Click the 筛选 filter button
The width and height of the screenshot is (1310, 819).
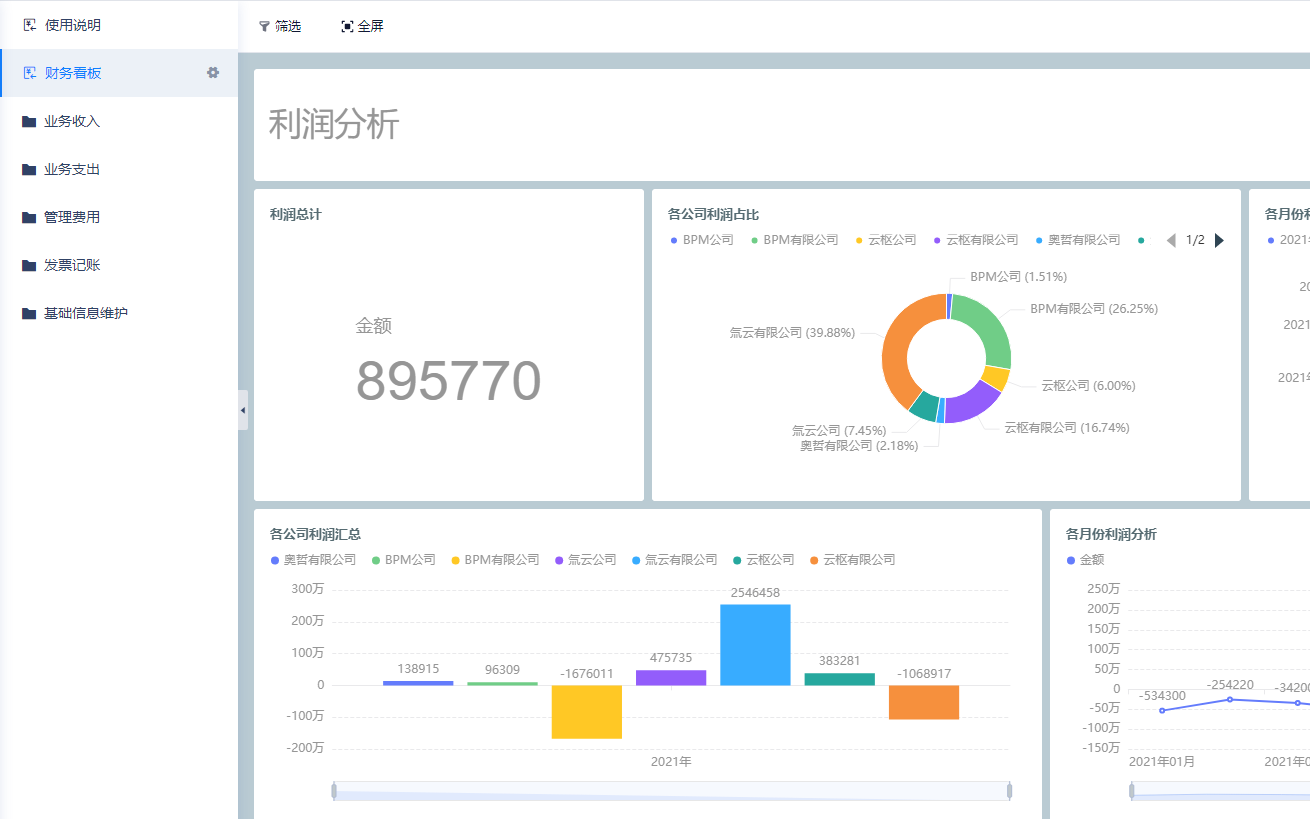tap(280, 27)
